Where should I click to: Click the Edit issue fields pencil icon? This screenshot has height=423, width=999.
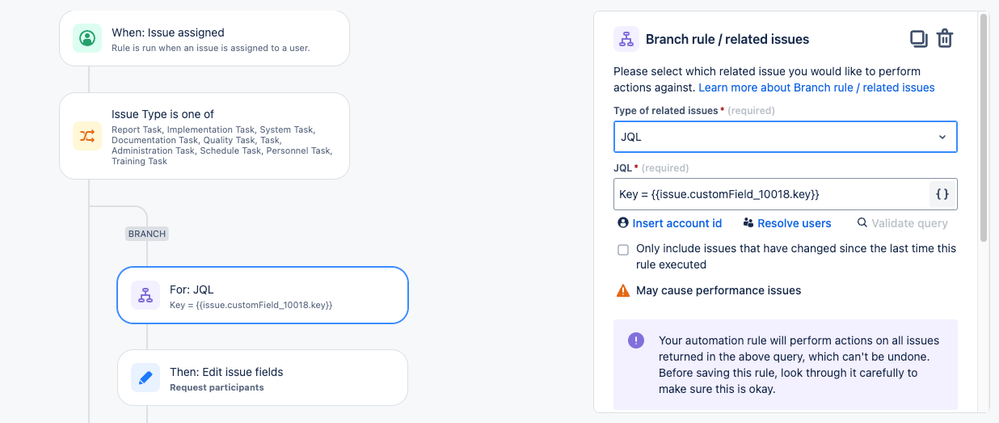point(146,377)
